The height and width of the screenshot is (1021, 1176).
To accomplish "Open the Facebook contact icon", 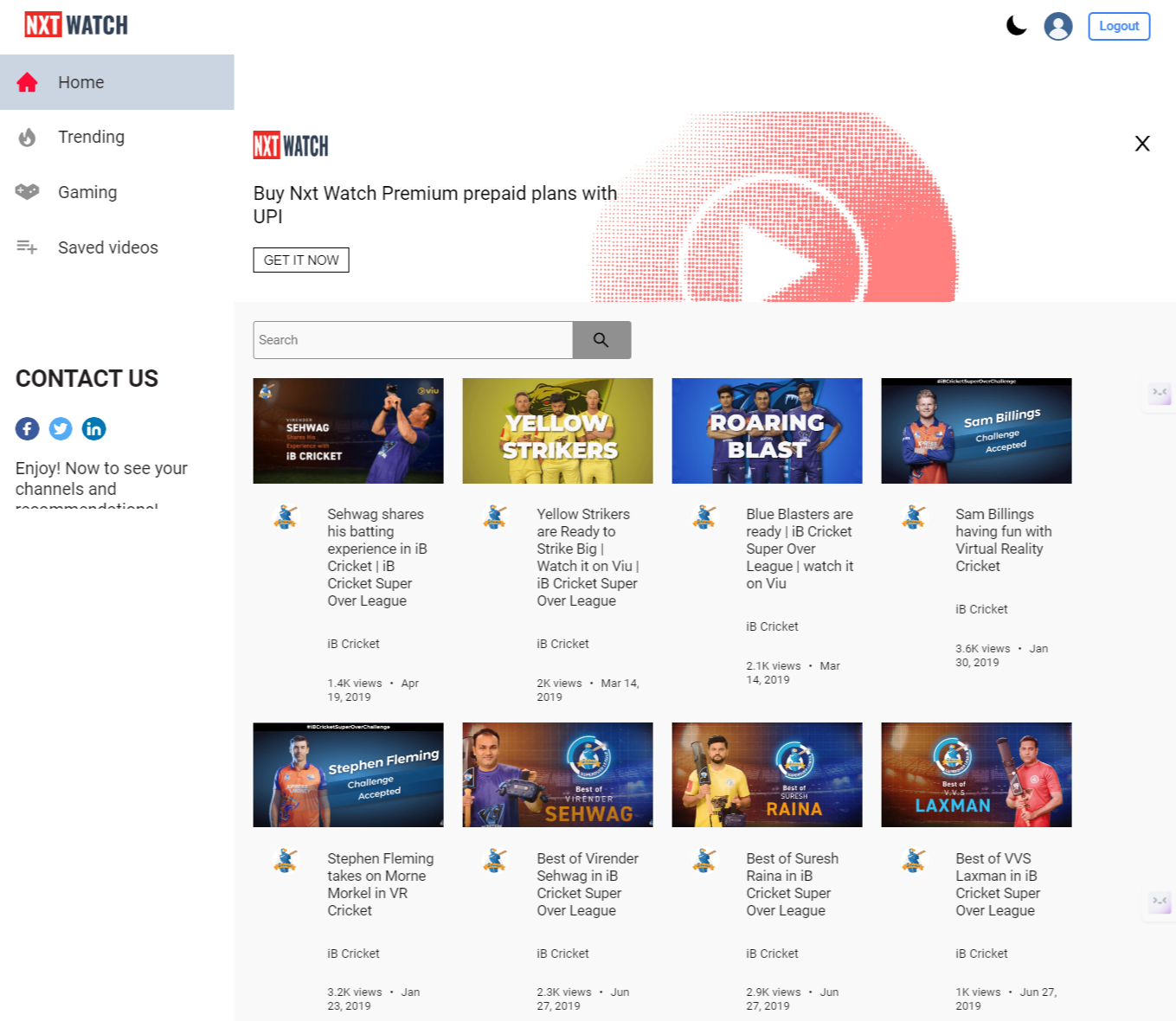I will pos(28,428).
